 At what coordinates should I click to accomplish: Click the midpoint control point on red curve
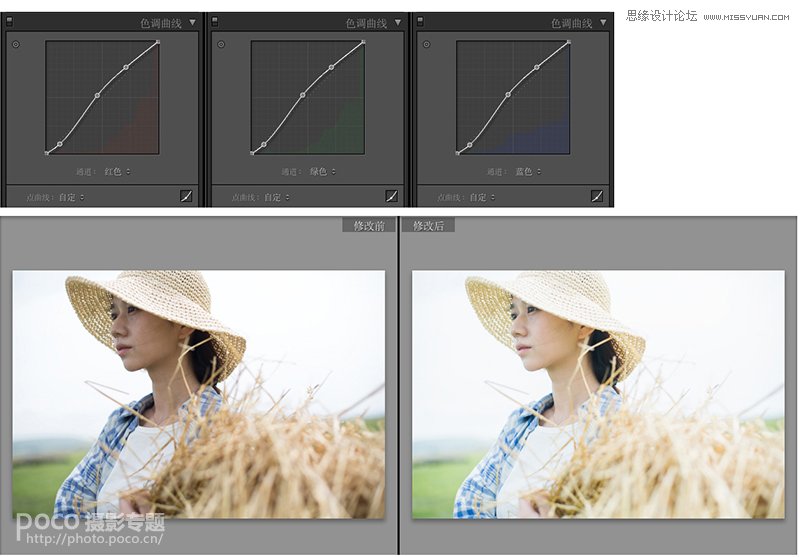coord(97,96)
